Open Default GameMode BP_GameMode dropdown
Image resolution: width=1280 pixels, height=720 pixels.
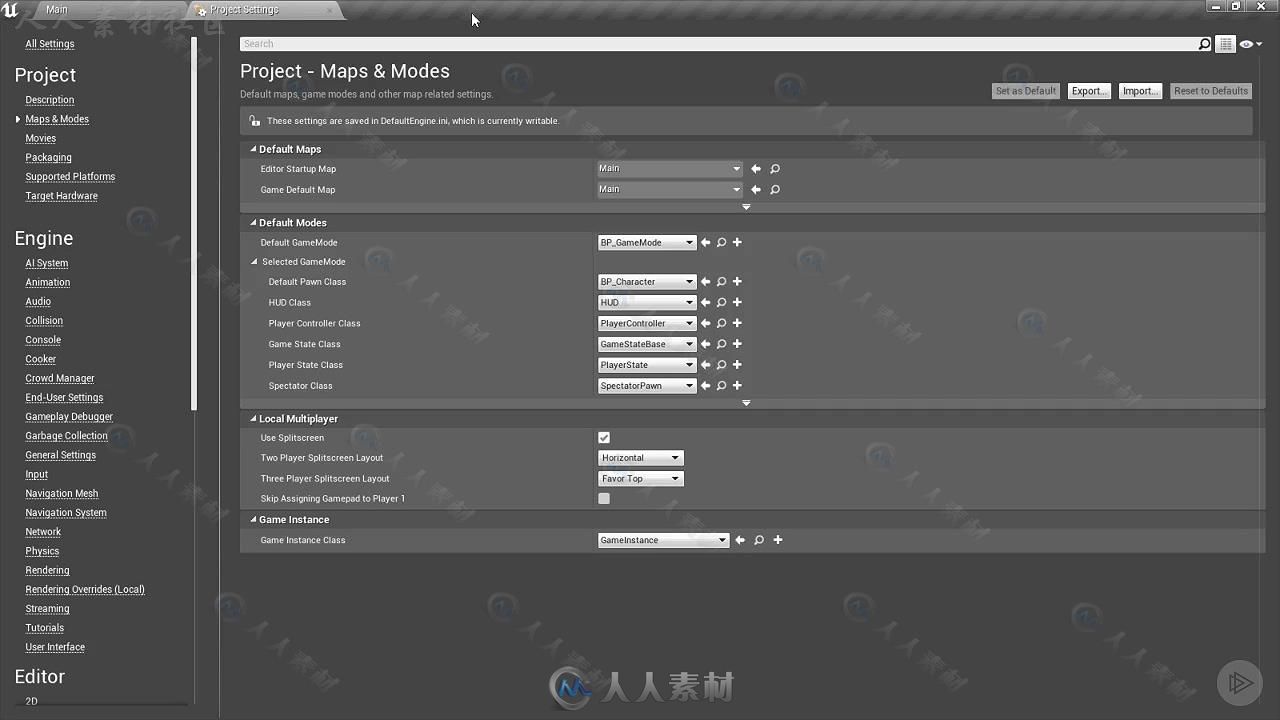[x=647, y=243]
